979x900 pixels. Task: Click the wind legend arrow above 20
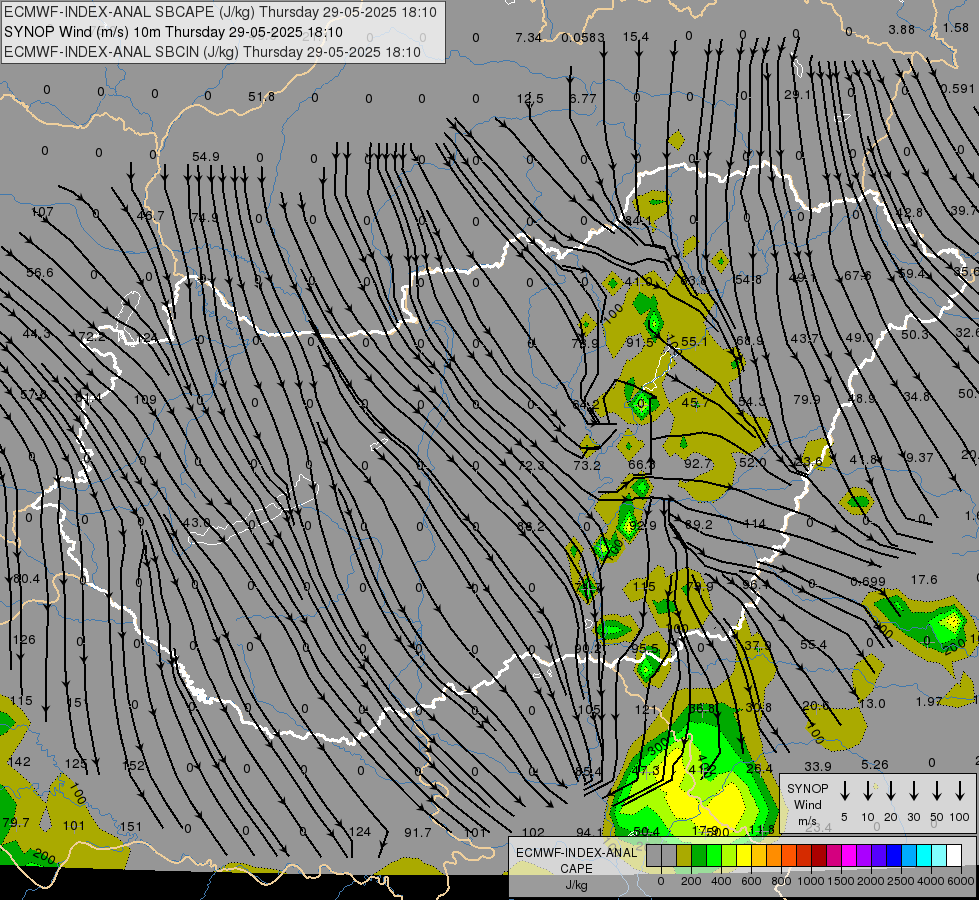pyautogui.click(x=890, y=791)
